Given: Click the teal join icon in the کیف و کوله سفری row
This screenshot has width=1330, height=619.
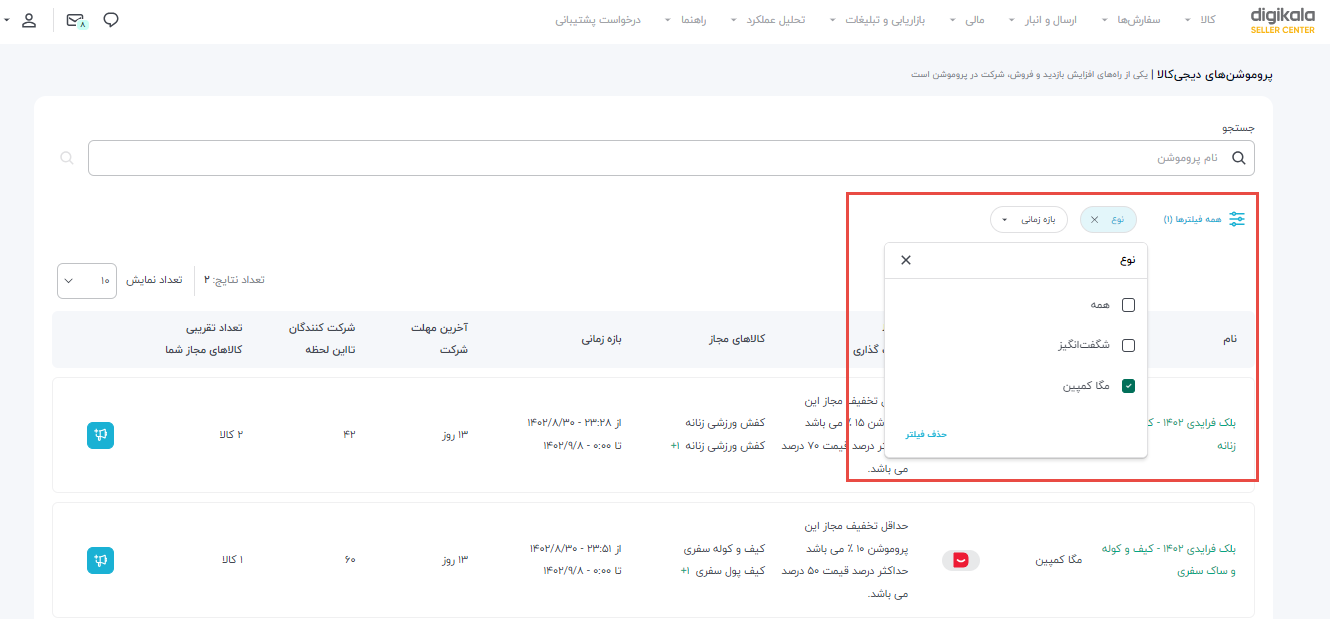Looking at the screenshot, I should 100,560.
